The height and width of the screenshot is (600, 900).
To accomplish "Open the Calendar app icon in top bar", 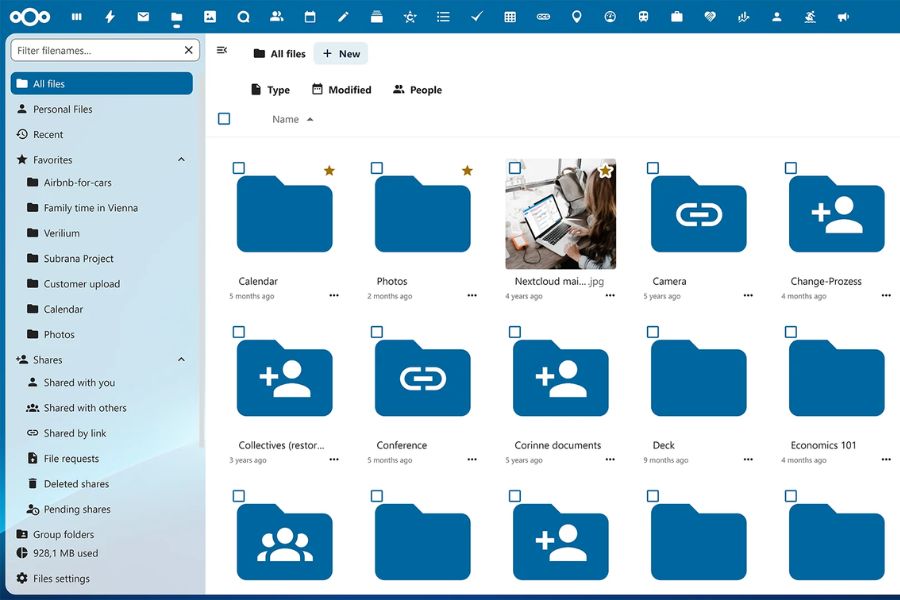I will (x=310, y=17).
